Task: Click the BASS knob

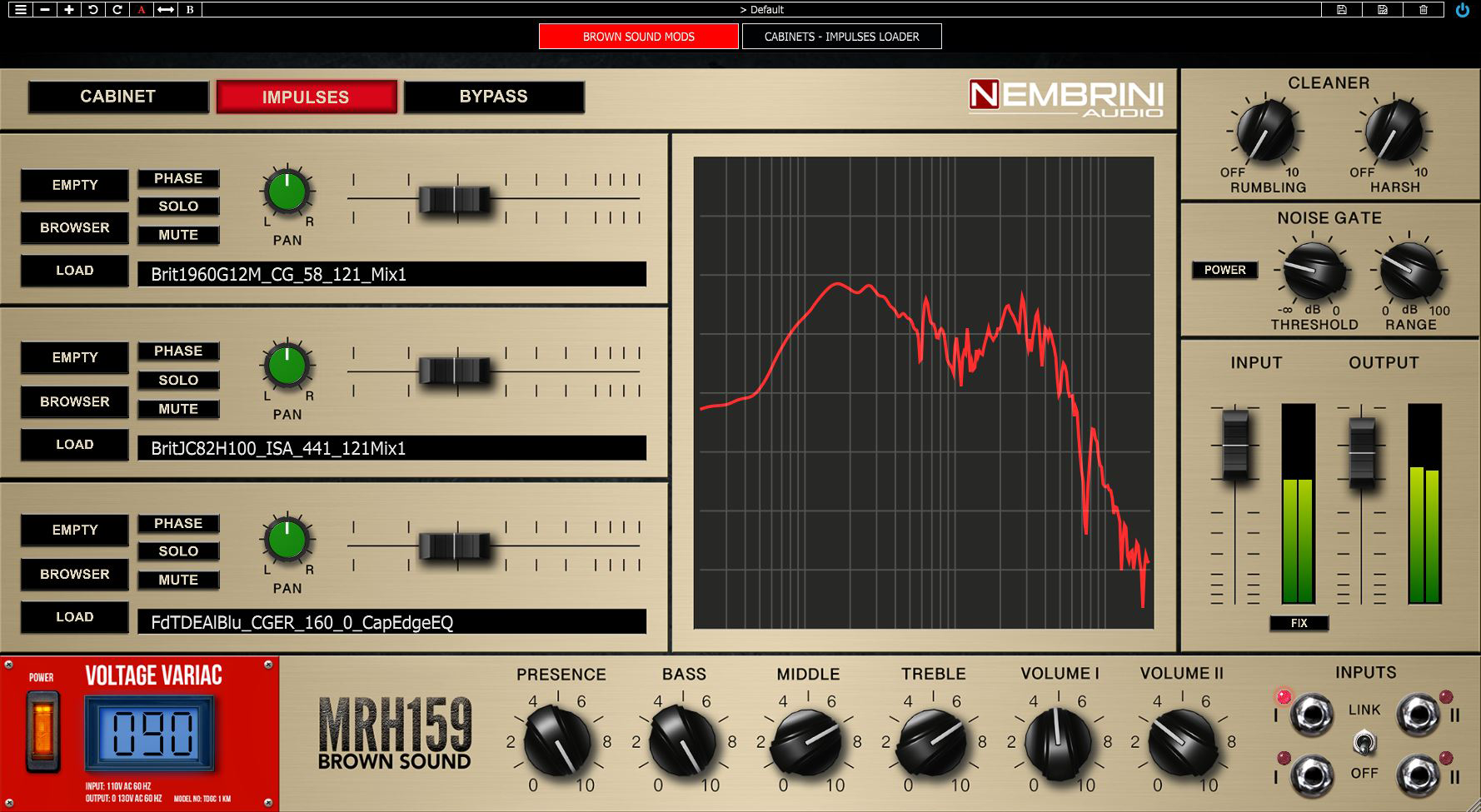Action: pyautogui.click(x=681, y=742)
